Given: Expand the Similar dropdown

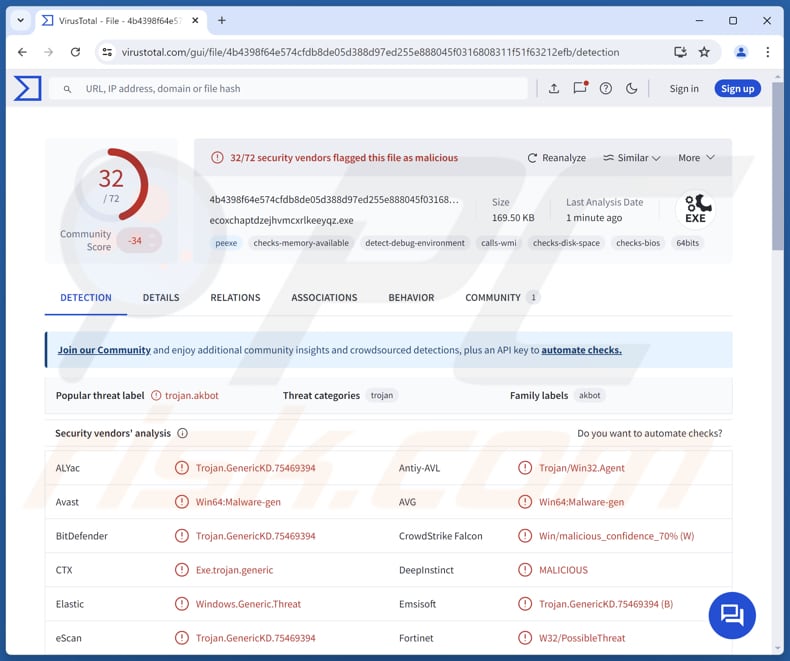Looking at the screenshot, I should (x=632, y=158).
